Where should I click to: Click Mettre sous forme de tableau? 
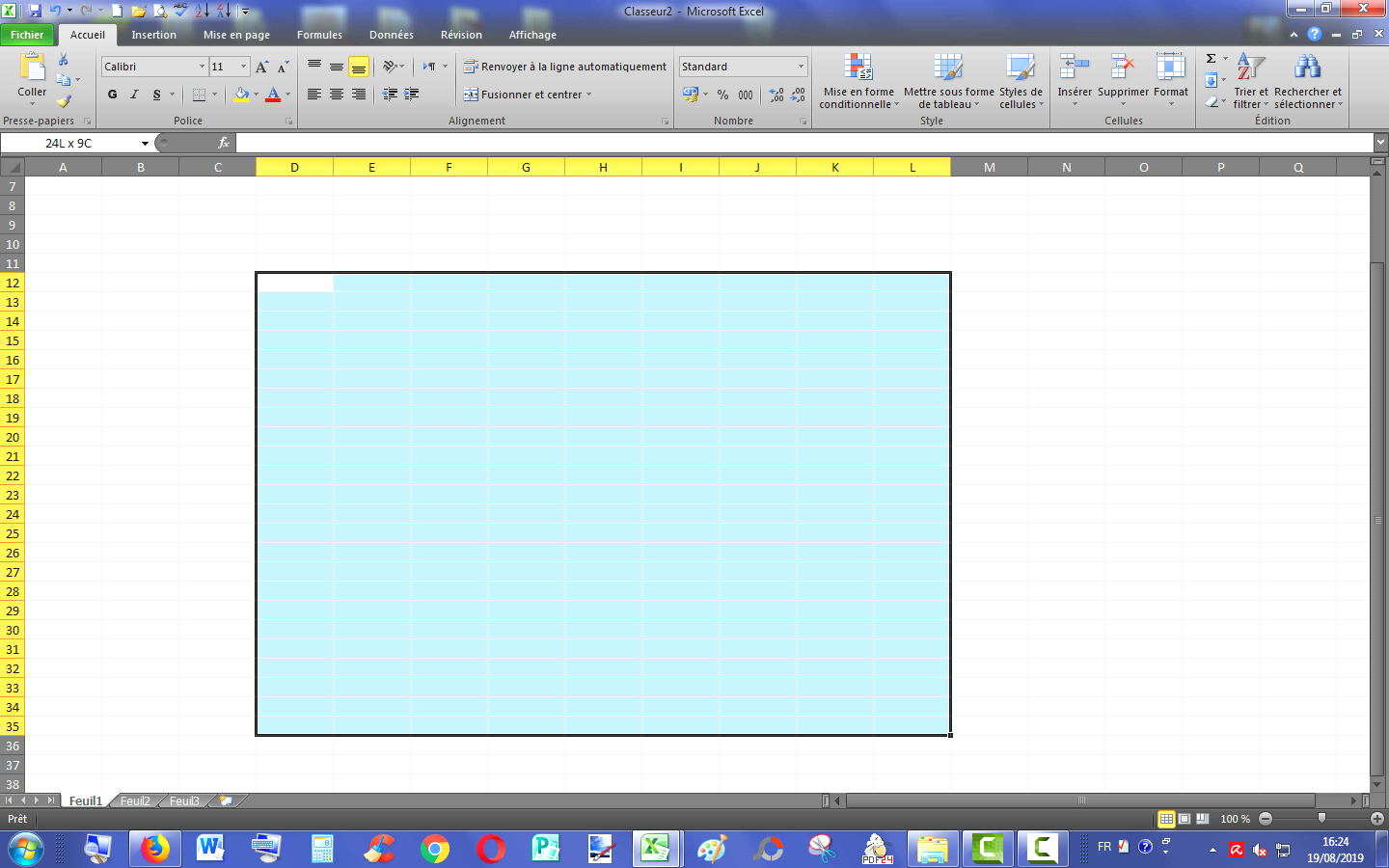coord(946,82)
